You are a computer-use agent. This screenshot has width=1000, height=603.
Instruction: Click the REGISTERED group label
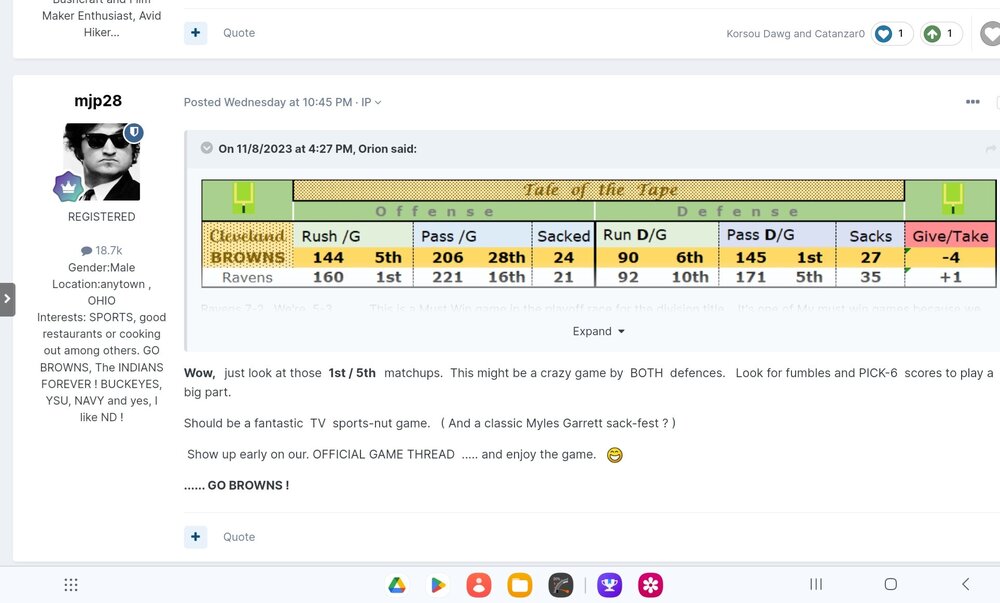point(101,217)
